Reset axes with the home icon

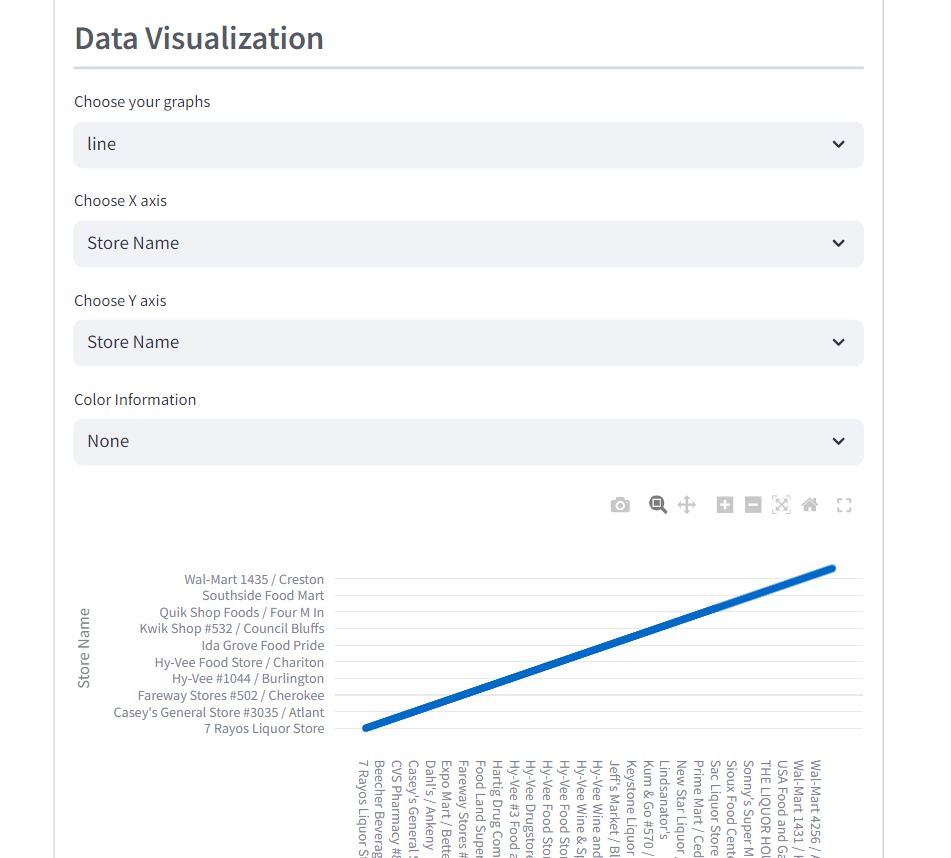coord(810,504)
